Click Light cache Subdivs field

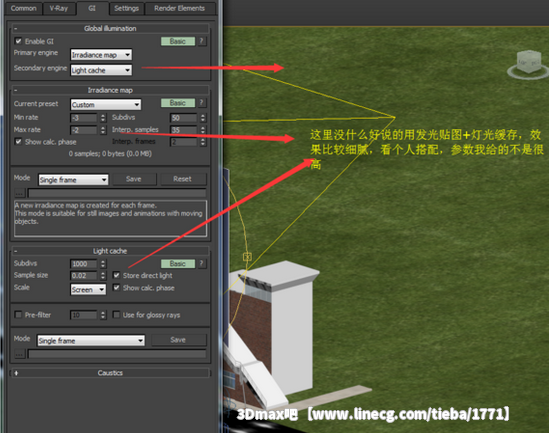tap(84, 264)
